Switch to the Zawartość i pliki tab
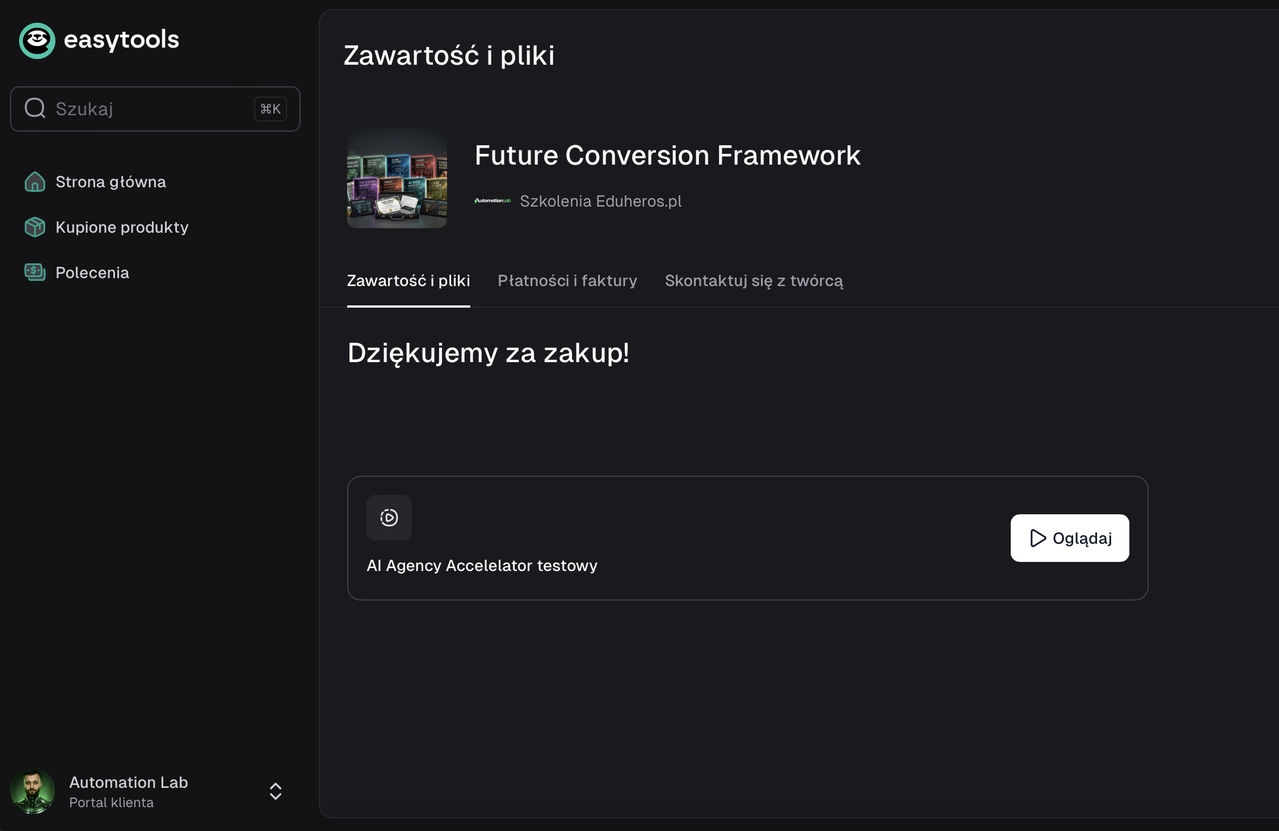 (x=408, y=281)
